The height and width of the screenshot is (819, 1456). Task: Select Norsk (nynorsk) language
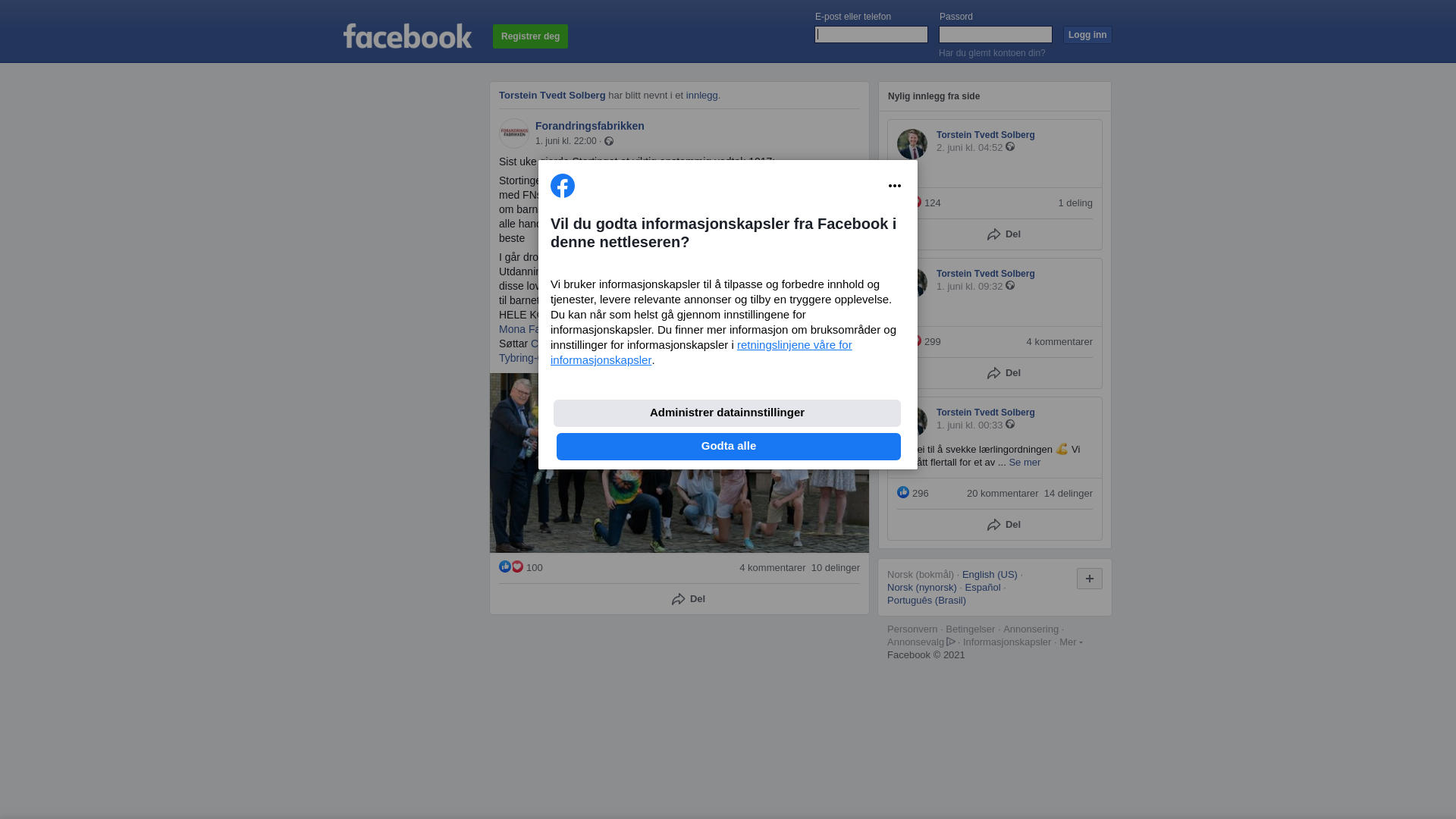[x=922, y=588]
